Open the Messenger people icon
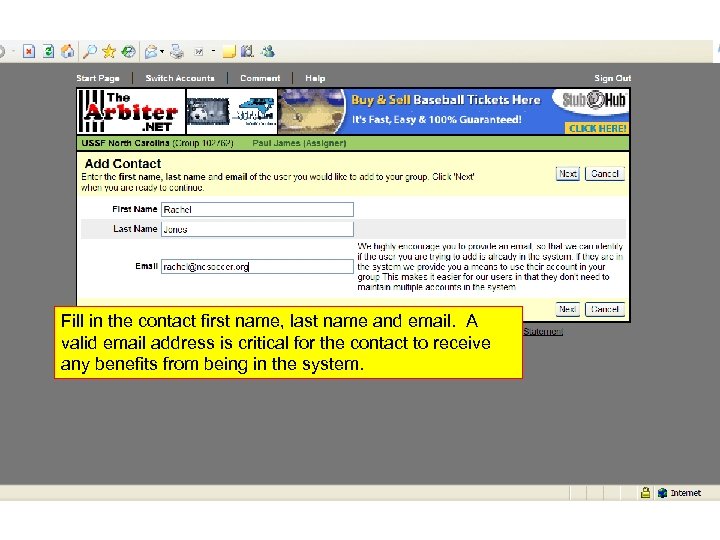The height and width of the screenshot is (540, 720). (x=268, y=51)
